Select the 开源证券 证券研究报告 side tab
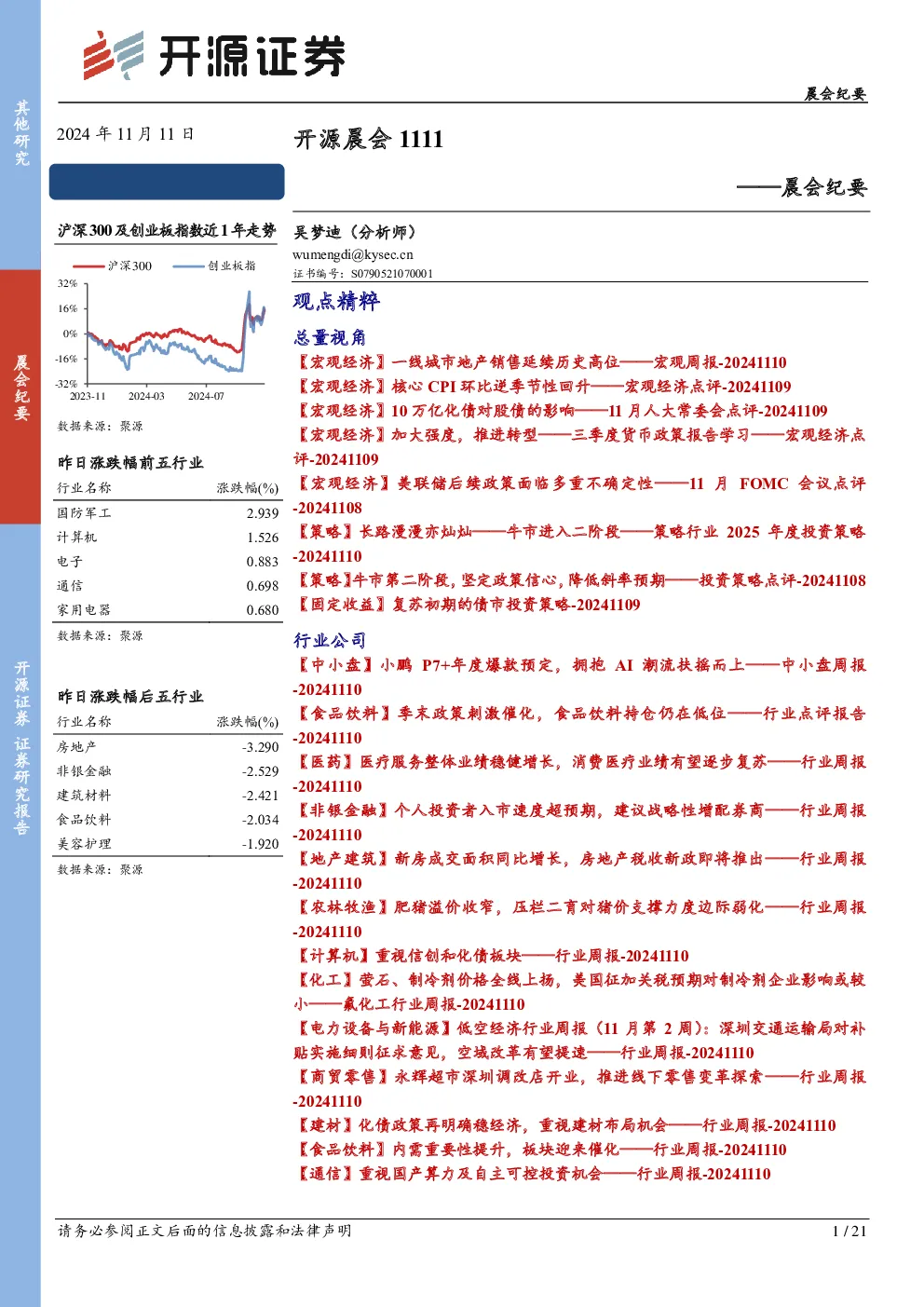The height and width of the screenshot is (1307, 924). click(x=20, y=747)
